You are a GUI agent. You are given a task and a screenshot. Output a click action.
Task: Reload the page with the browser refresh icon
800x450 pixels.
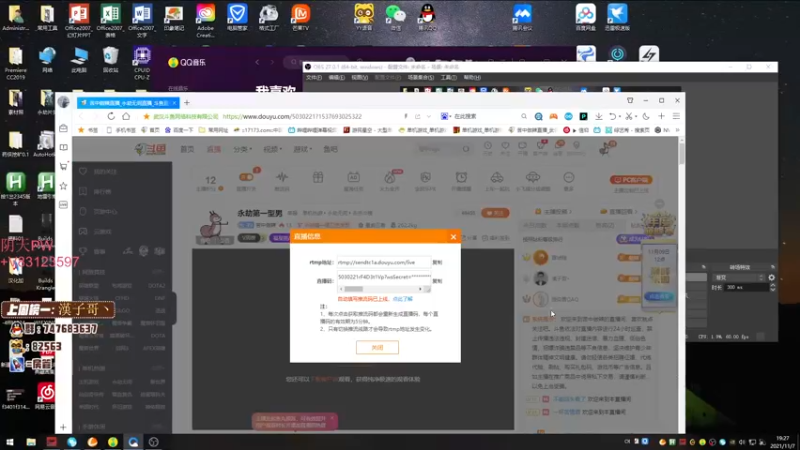click(111, 116)
